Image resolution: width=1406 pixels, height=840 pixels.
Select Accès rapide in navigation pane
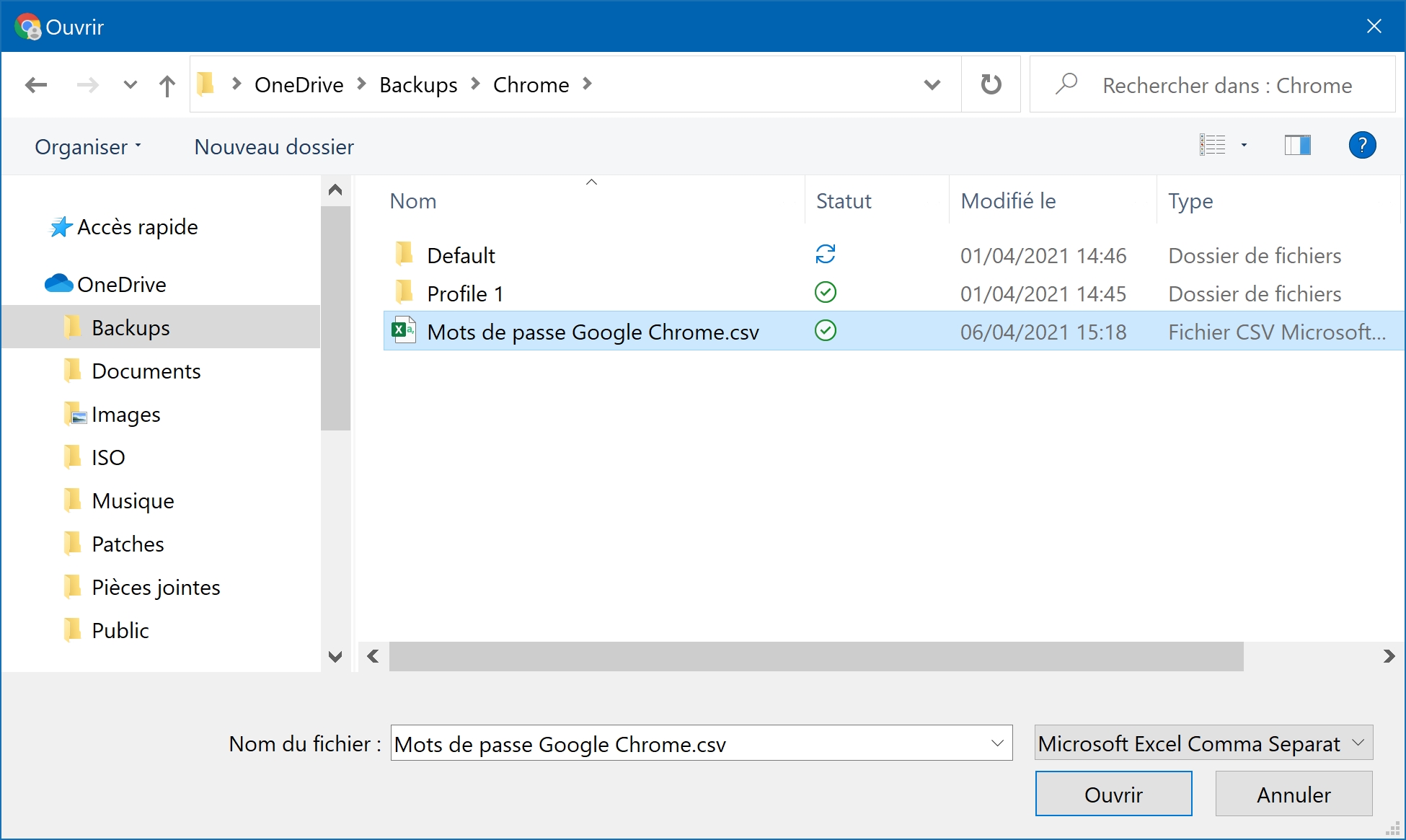[138, 227]
